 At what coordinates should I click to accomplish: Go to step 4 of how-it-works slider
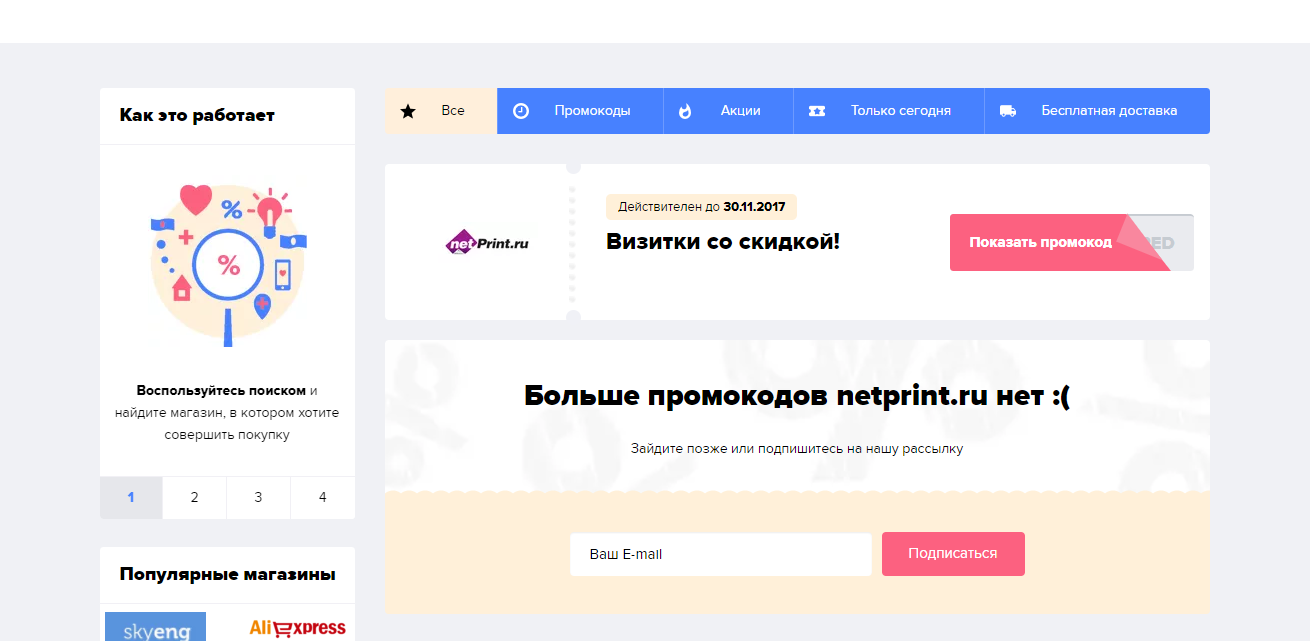322,498
